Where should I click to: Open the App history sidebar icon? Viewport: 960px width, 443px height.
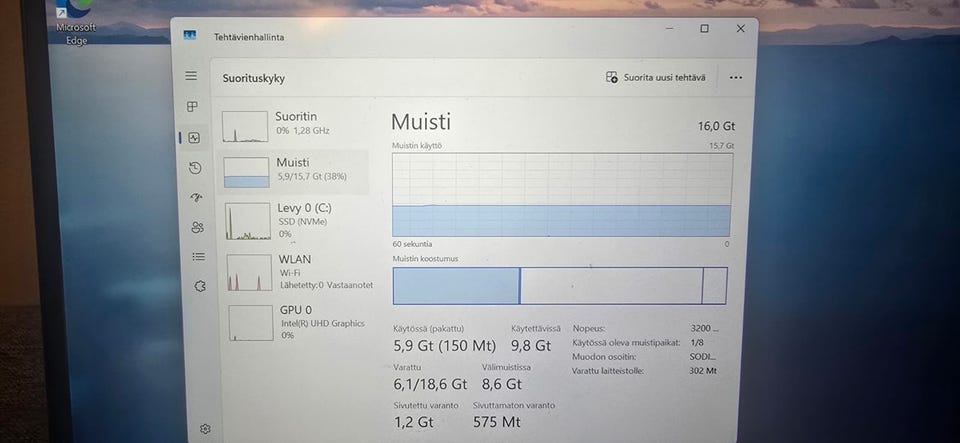tap(195, 168)
